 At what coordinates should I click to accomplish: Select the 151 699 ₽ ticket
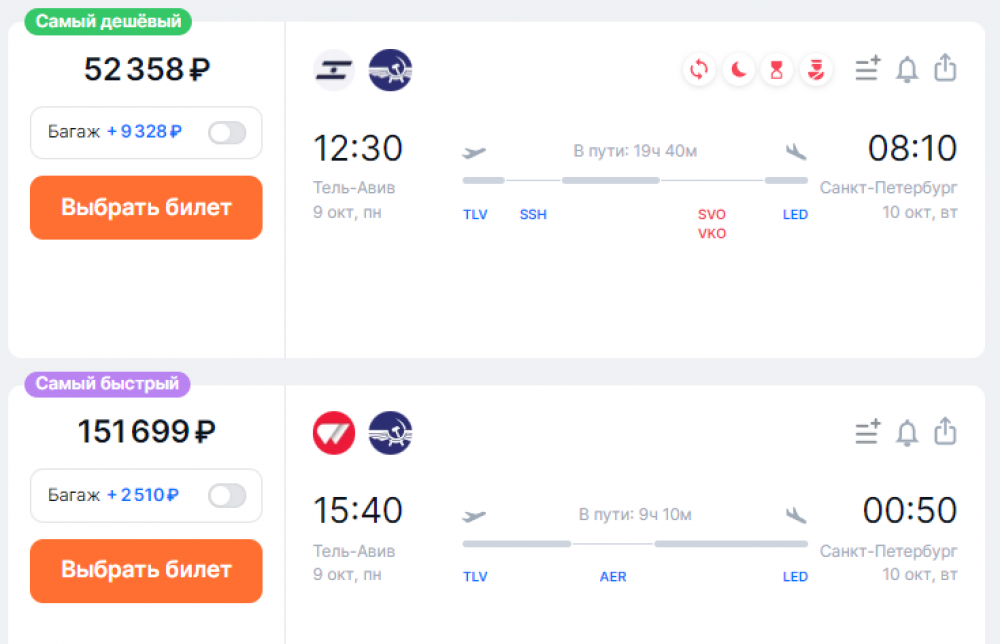[146, 571]
